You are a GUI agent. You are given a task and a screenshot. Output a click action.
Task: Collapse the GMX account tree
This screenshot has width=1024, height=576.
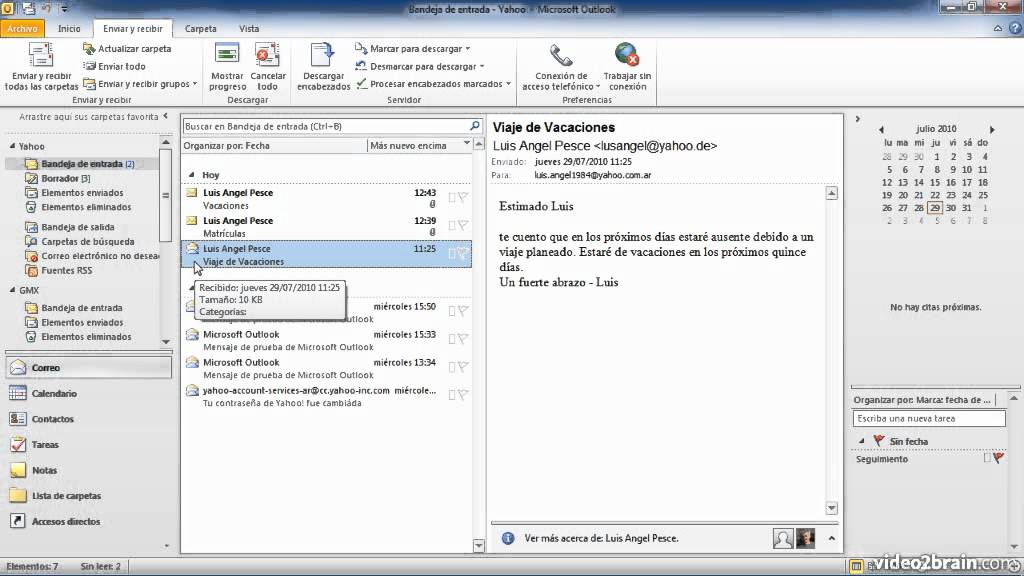click(x=12, y=289)
